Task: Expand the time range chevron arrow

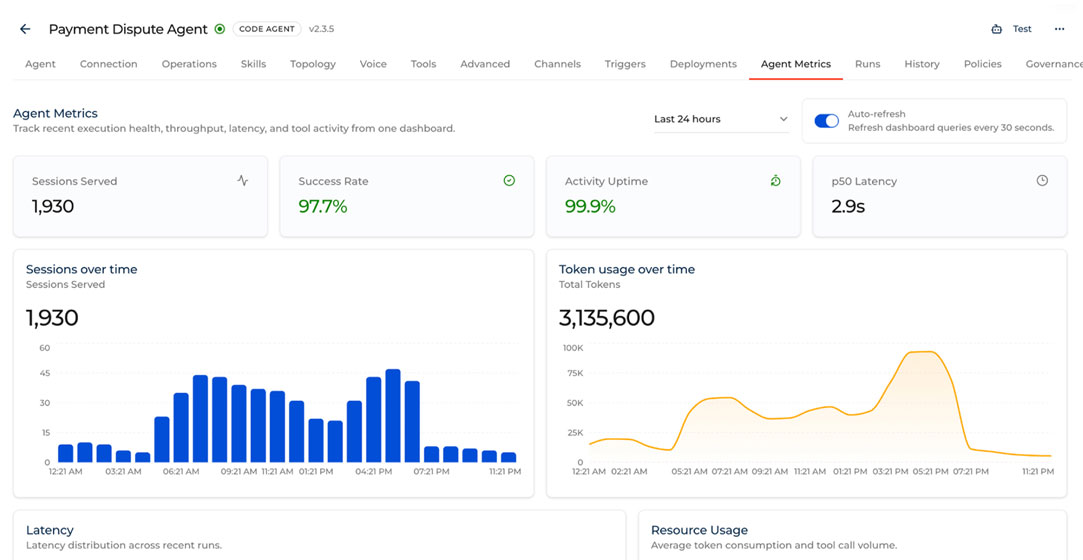Action: [783, 119]
